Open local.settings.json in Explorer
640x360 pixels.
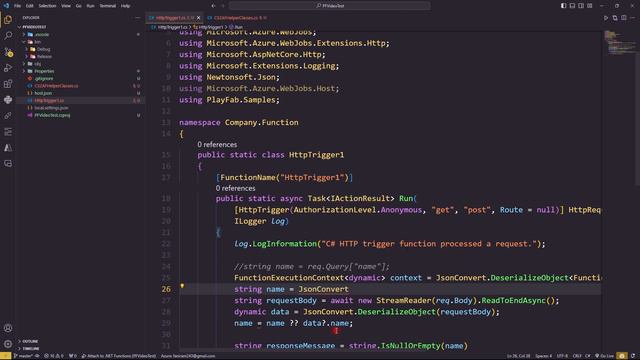coord(51,108)
